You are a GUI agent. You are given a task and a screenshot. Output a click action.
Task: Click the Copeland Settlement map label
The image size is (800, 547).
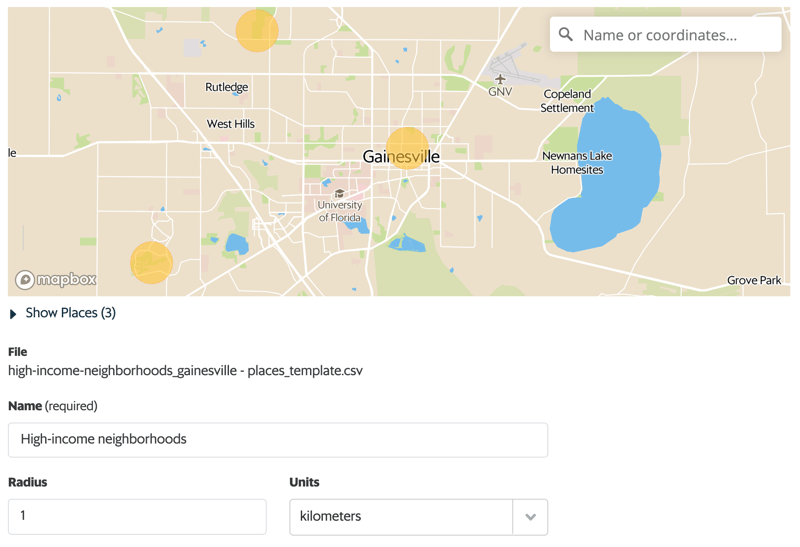(567, 101)
